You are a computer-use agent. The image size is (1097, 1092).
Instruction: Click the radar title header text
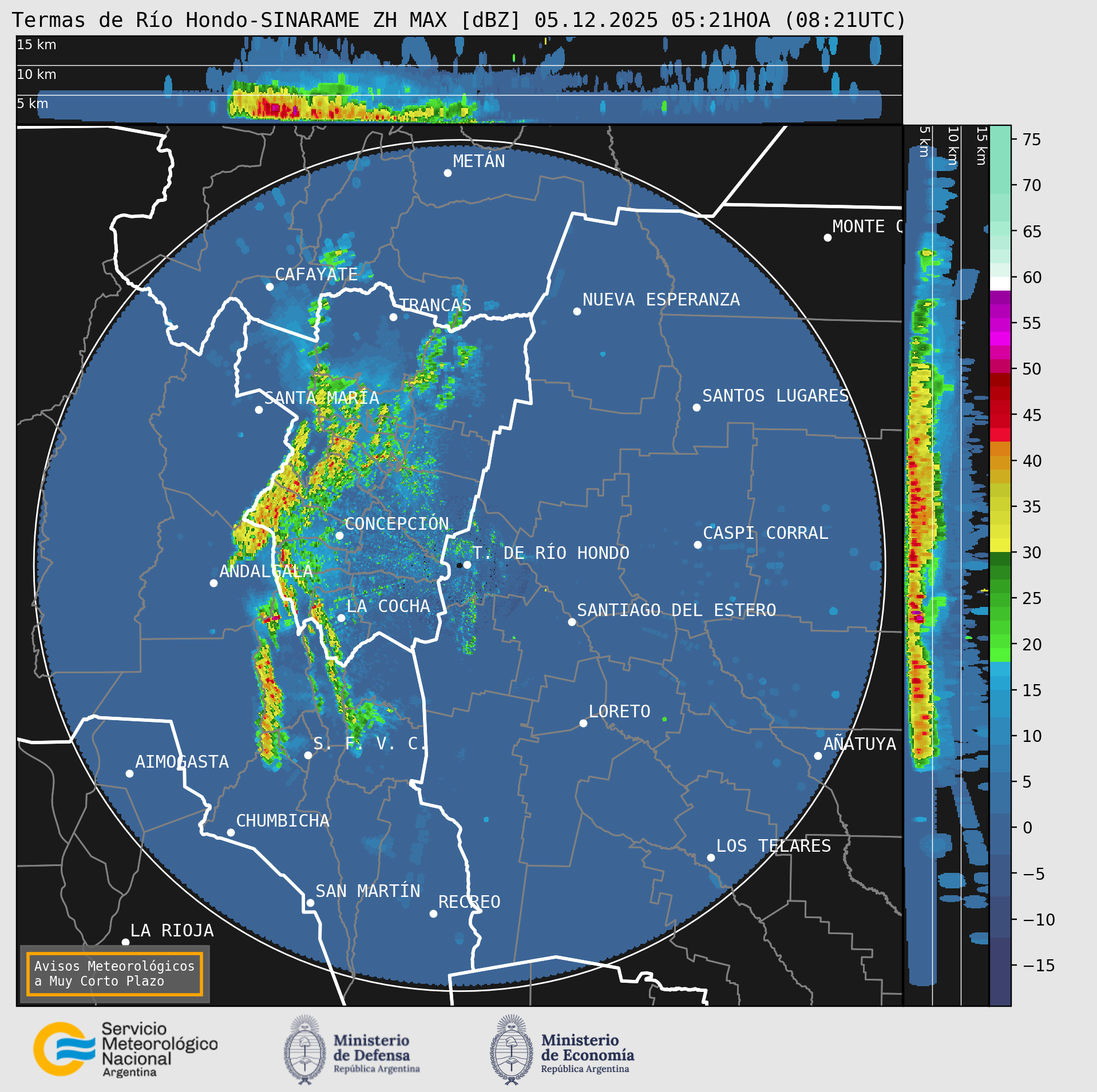click(x=459, y=21)
